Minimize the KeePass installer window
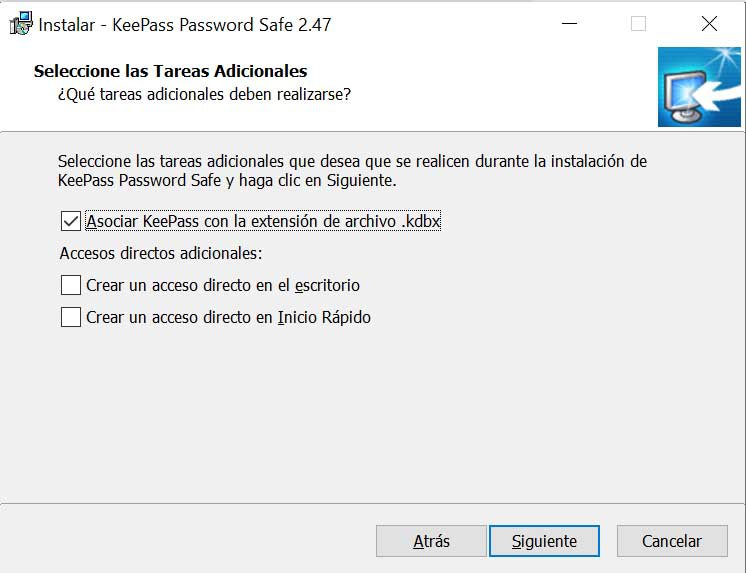Screen dimensions: 746x573 tap(568, 24)
